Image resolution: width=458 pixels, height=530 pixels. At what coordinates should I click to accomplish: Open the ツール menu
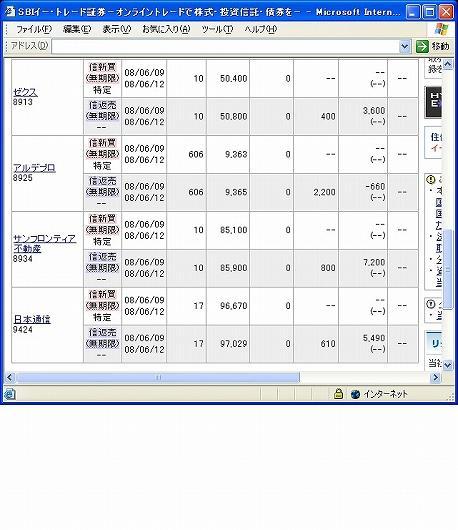(217, 29)
